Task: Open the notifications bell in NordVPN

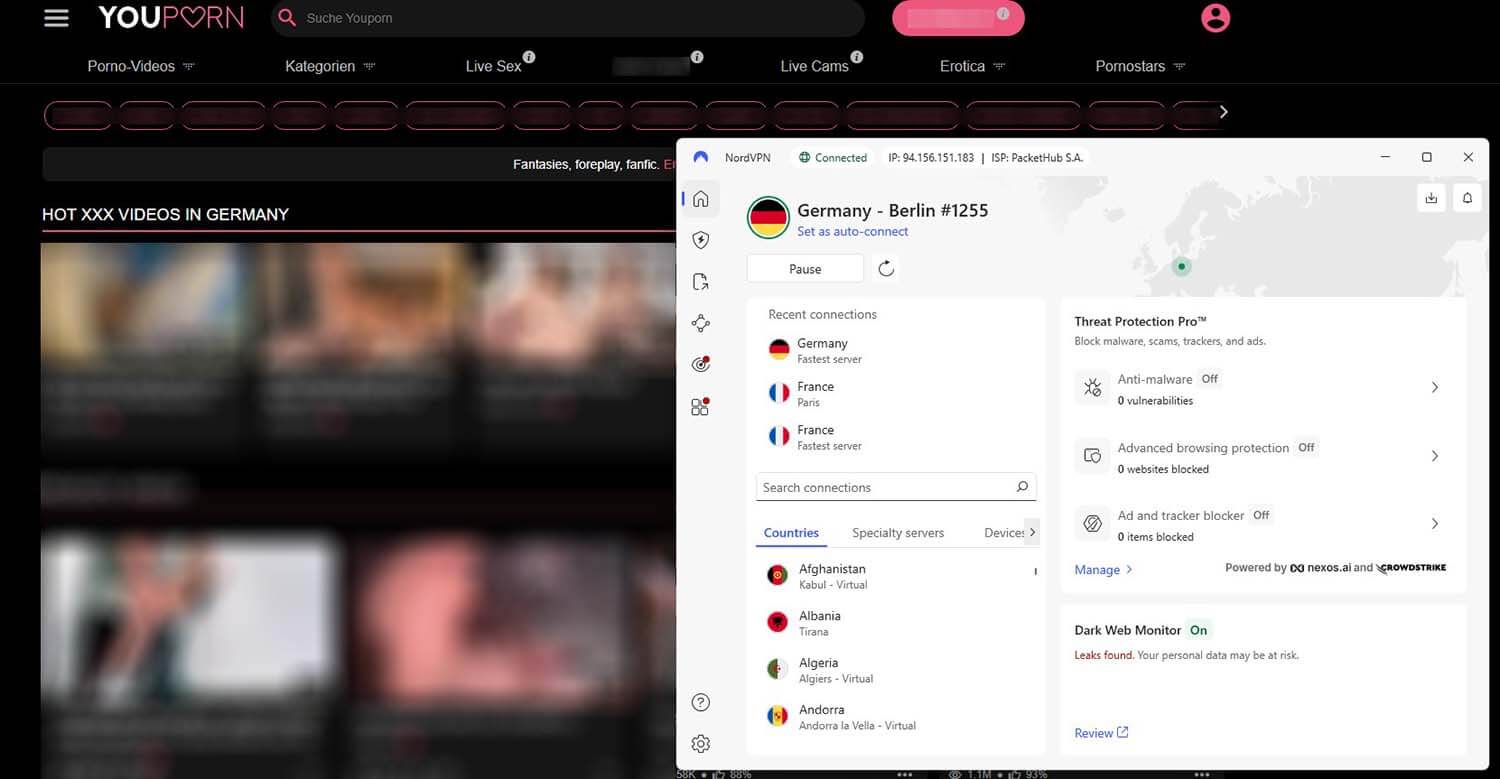Action: pos(1467,198)
